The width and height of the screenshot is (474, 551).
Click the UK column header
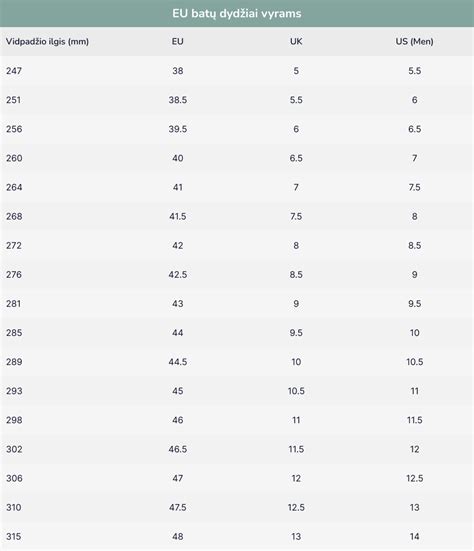click(296, 41)
